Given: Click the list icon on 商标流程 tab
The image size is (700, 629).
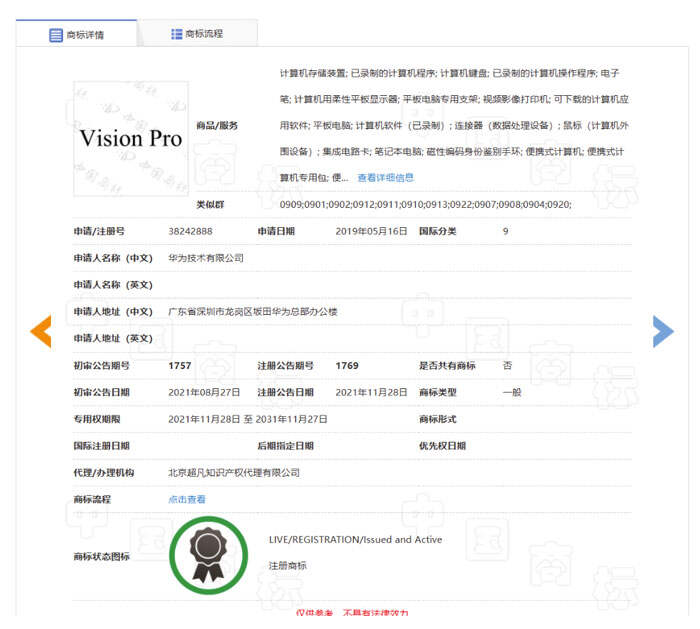Looking at the screenshot, I should pos(177,34).
